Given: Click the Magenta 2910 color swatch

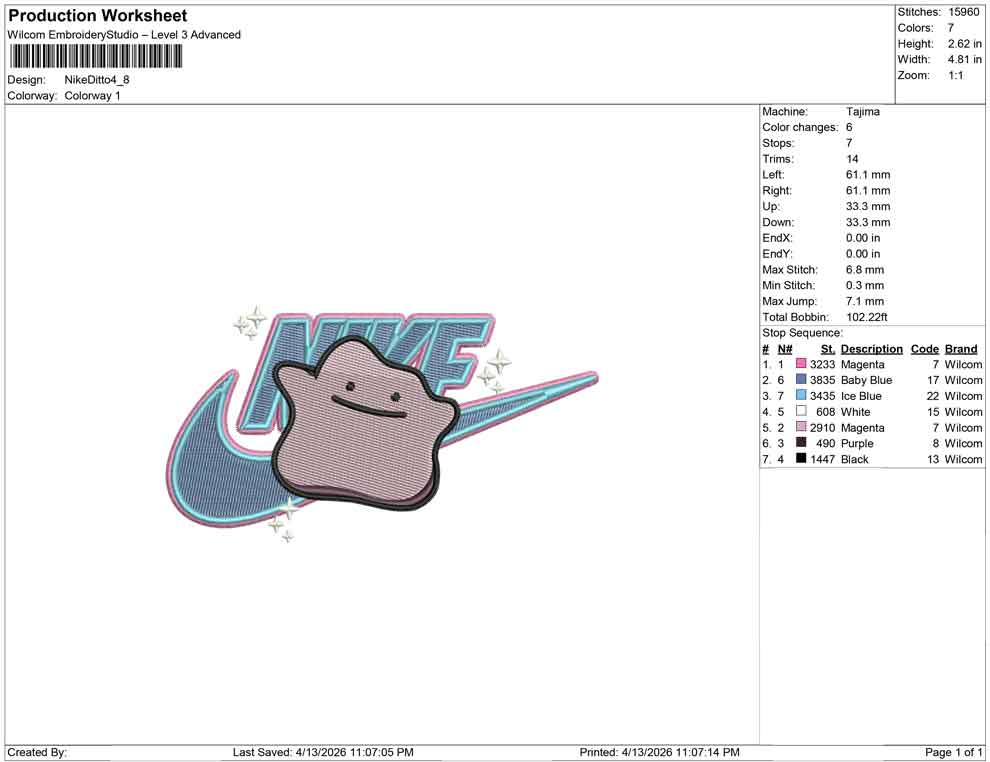Looking at the screenshot, I should click(801, 427).
